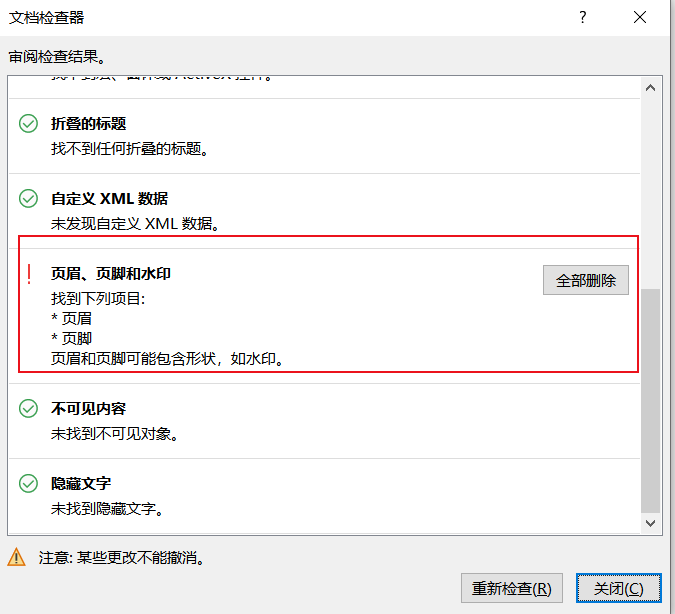This screenshot has width=675, height=614.
Task: Click the text 未找到隐藏文字。
Action: [107, 509]
